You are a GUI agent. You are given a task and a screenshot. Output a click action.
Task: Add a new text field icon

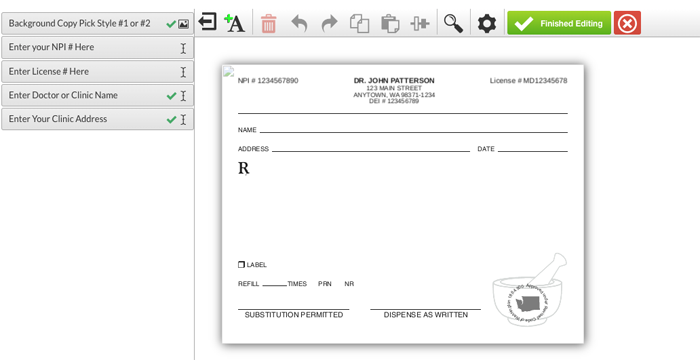(234, 23)
